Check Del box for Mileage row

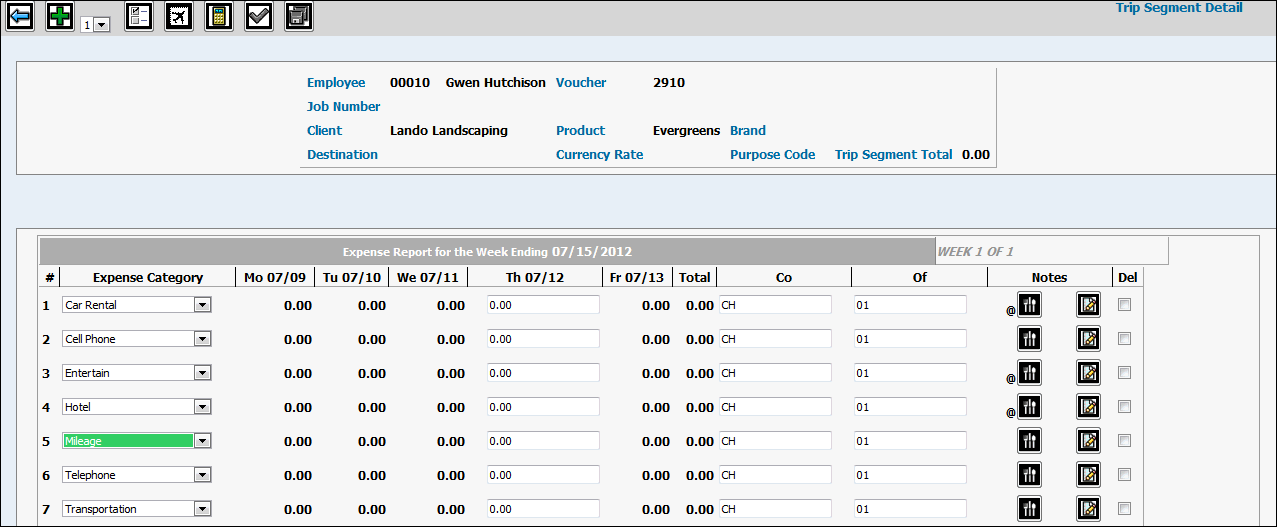click(x=1125, y=441)
